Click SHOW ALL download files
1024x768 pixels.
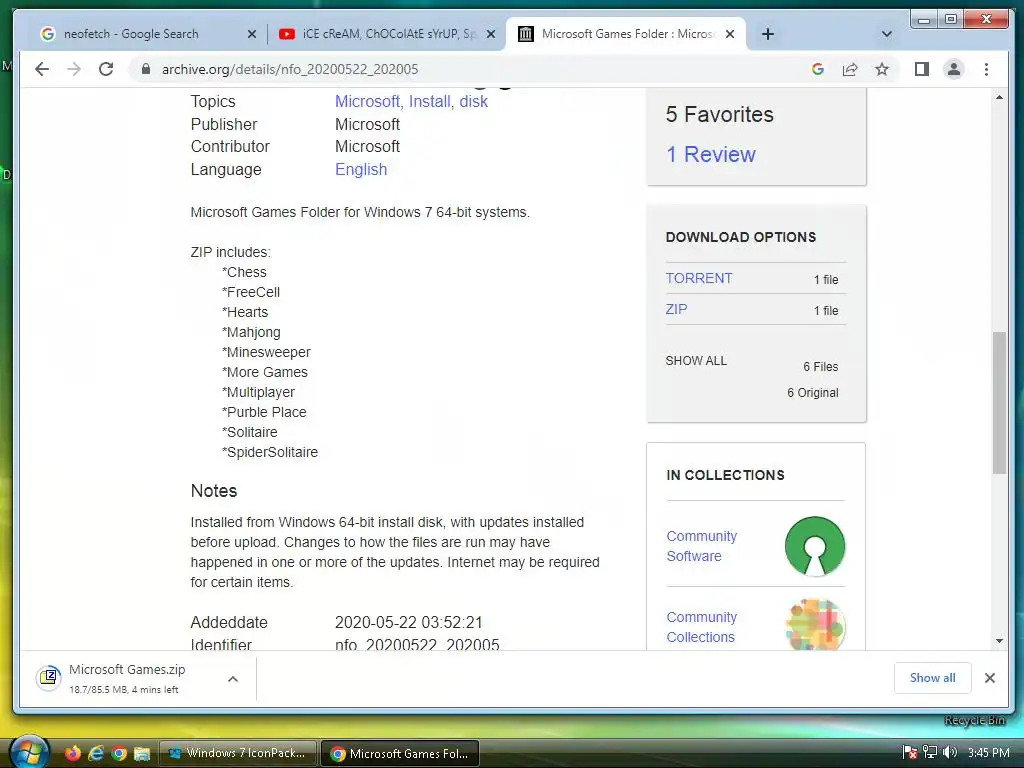(696, 360)
